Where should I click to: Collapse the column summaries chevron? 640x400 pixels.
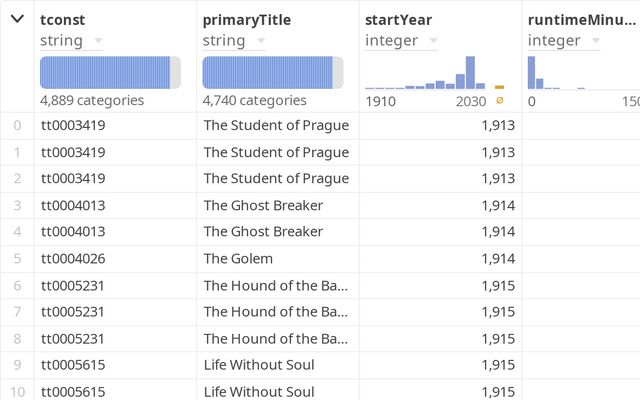17,19
